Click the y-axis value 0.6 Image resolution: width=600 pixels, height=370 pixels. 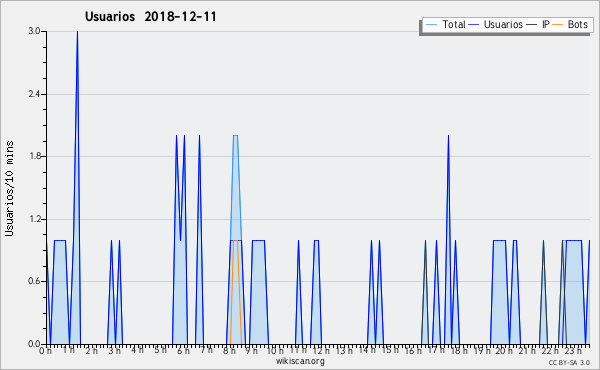(35, 281)
